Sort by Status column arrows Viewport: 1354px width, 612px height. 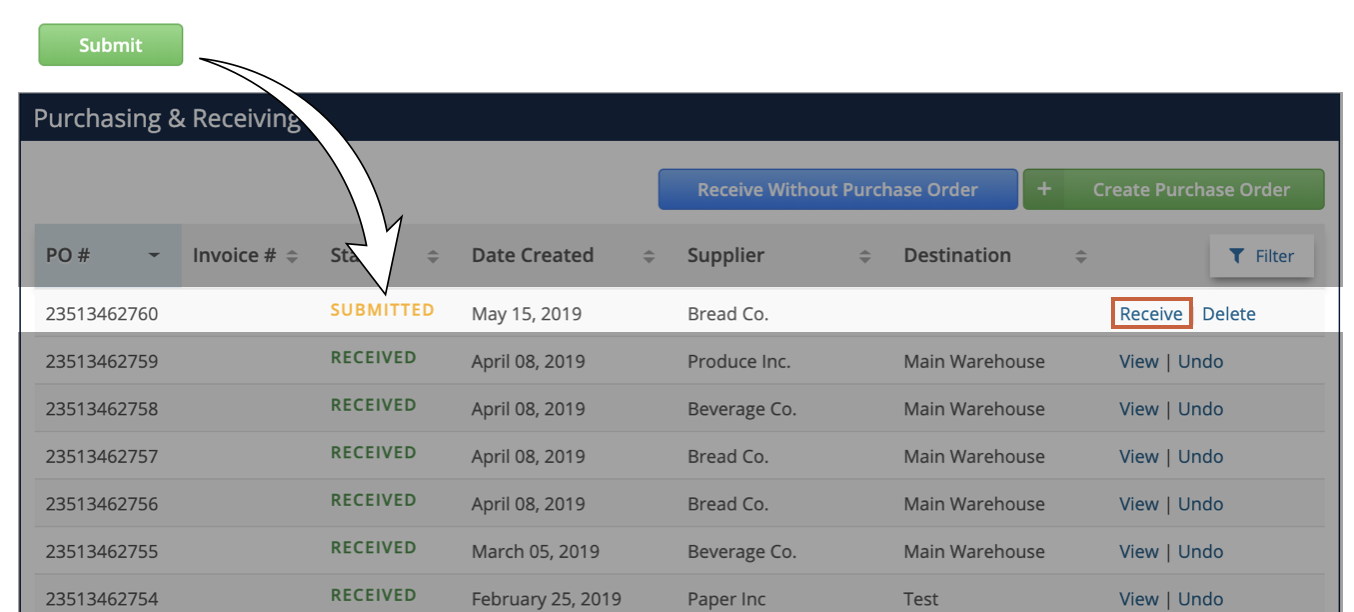tap(433, 256)
